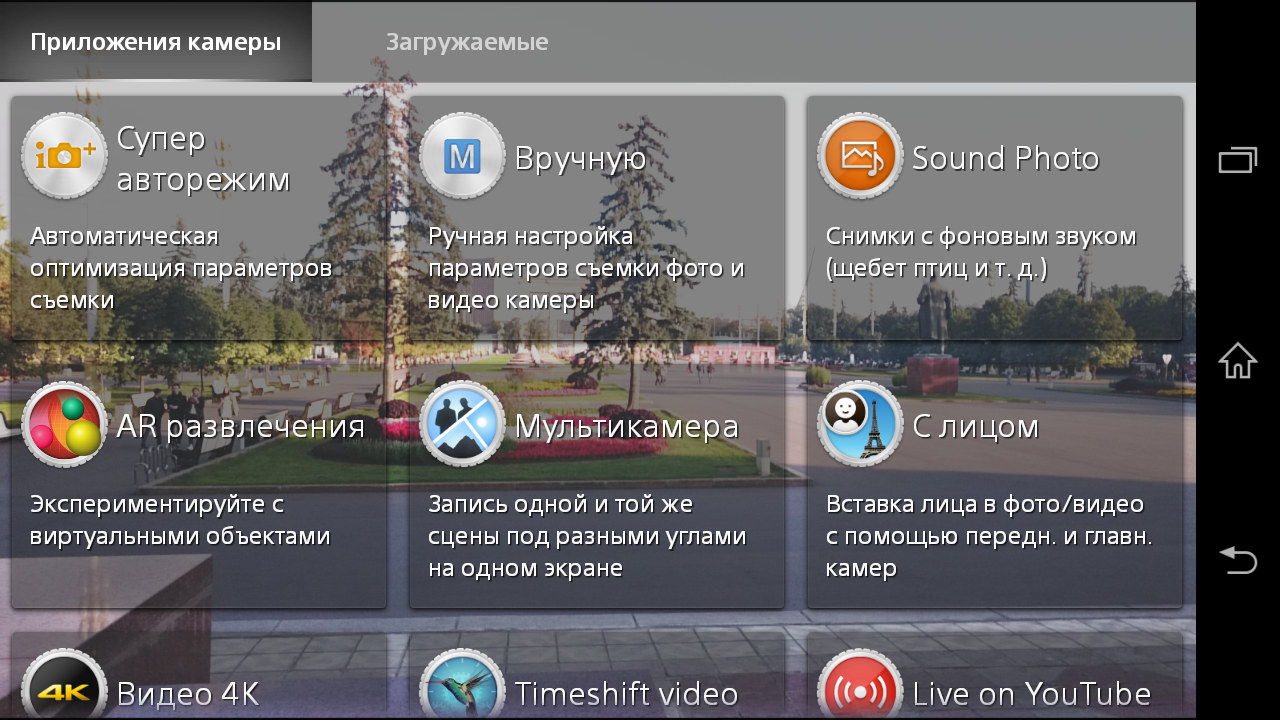1280x720 pixels.
Task: Choose the С лицом Eiffel Tower icon
Action: click(860, 424)
